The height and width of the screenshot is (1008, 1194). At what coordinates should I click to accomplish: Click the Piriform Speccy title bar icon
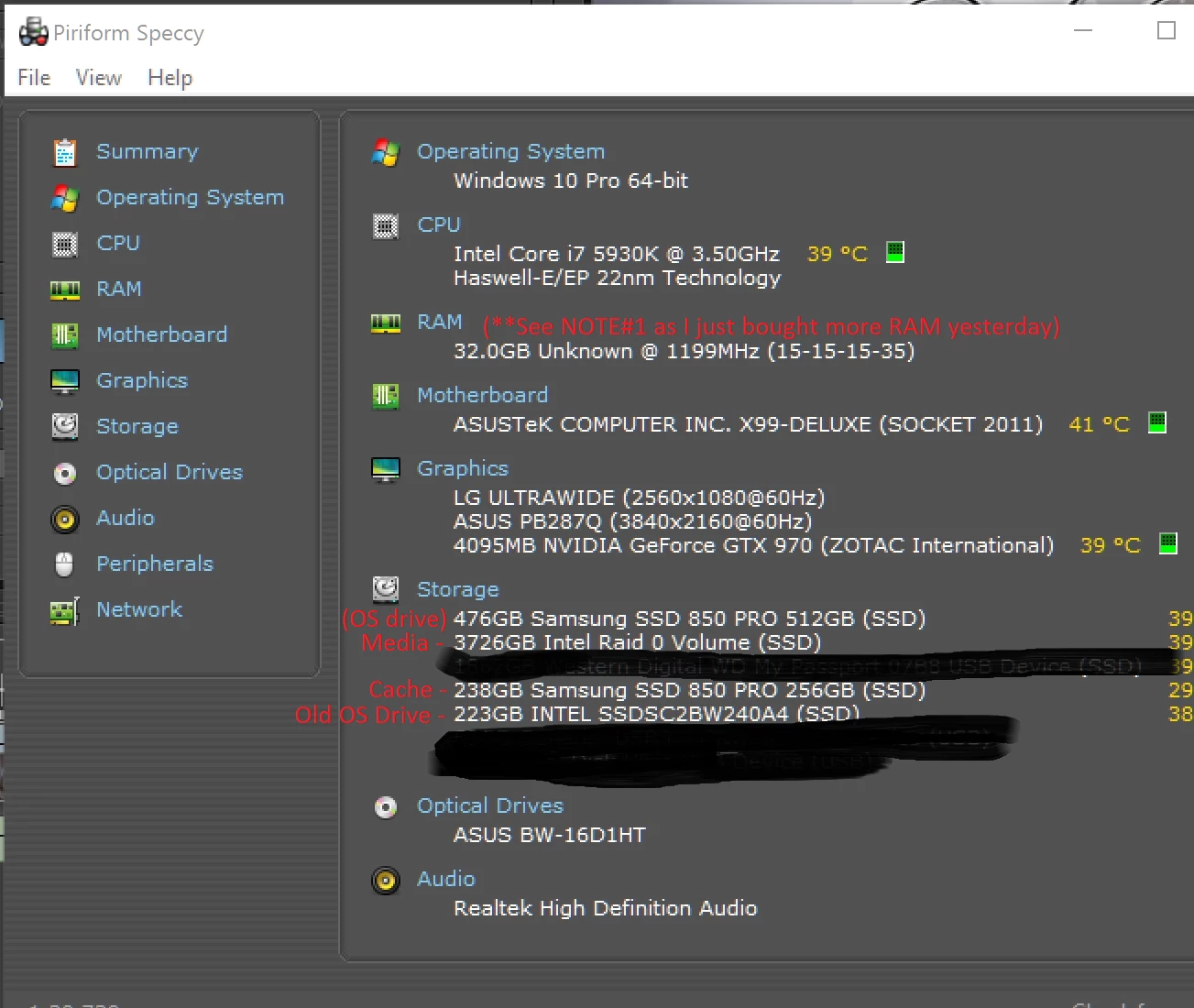tap(34, 32)
